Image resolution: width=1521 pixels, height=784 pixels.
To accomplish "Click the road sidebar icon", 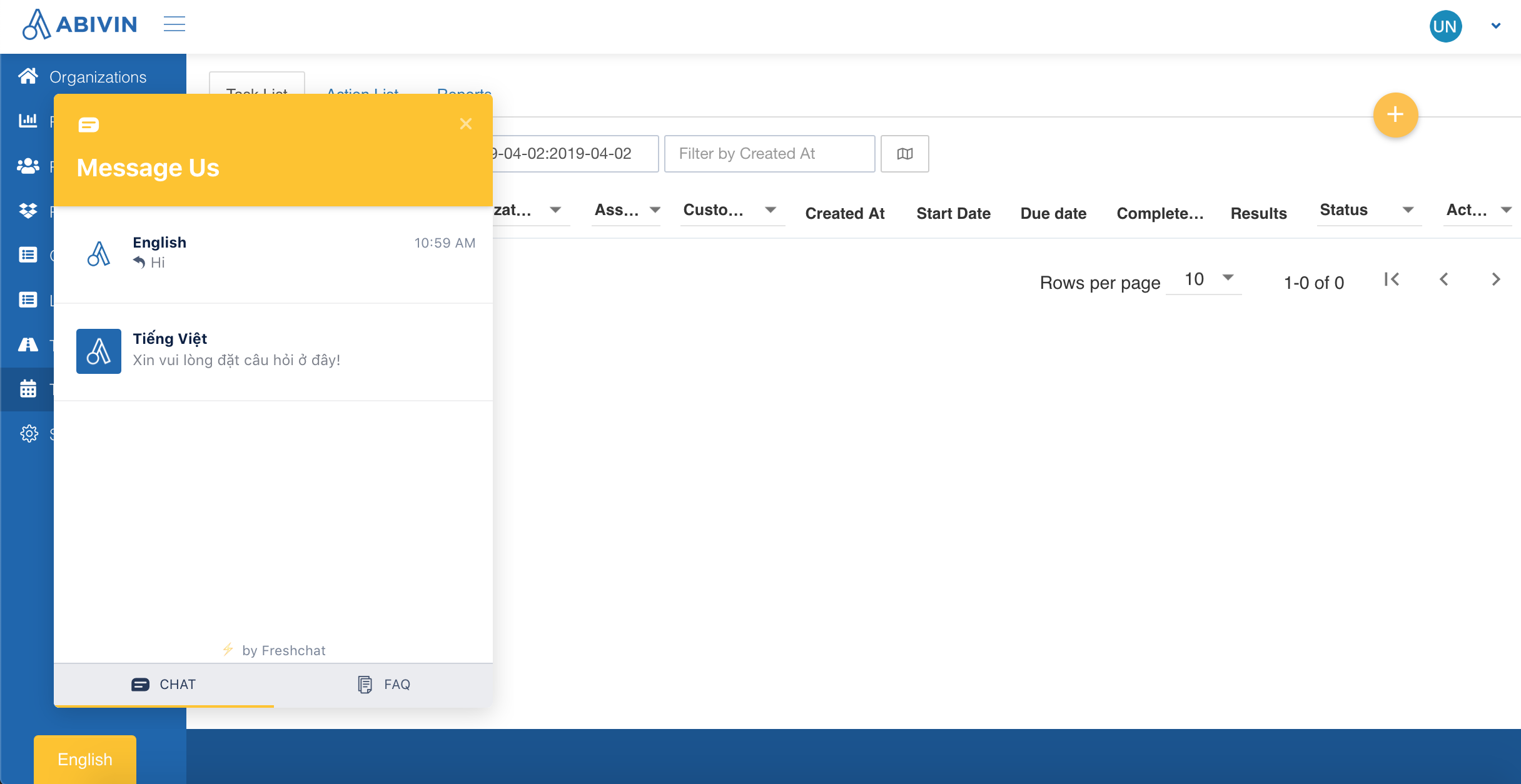I will click(x=28, y=344).
